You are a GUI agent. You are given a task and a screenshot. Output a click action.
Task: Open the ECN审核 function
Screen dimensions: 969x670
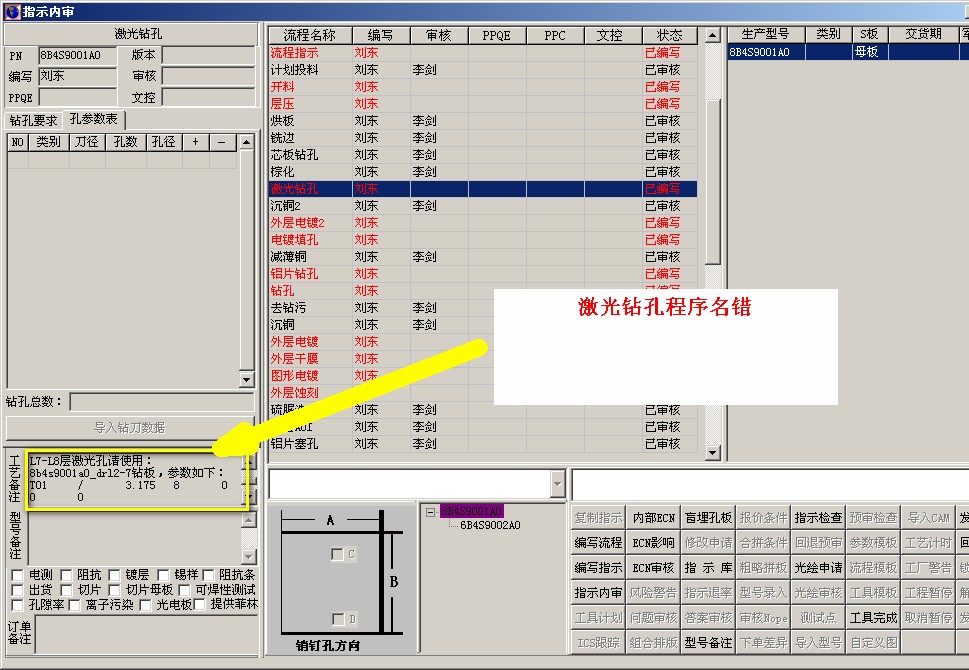(x=653, y=567)
